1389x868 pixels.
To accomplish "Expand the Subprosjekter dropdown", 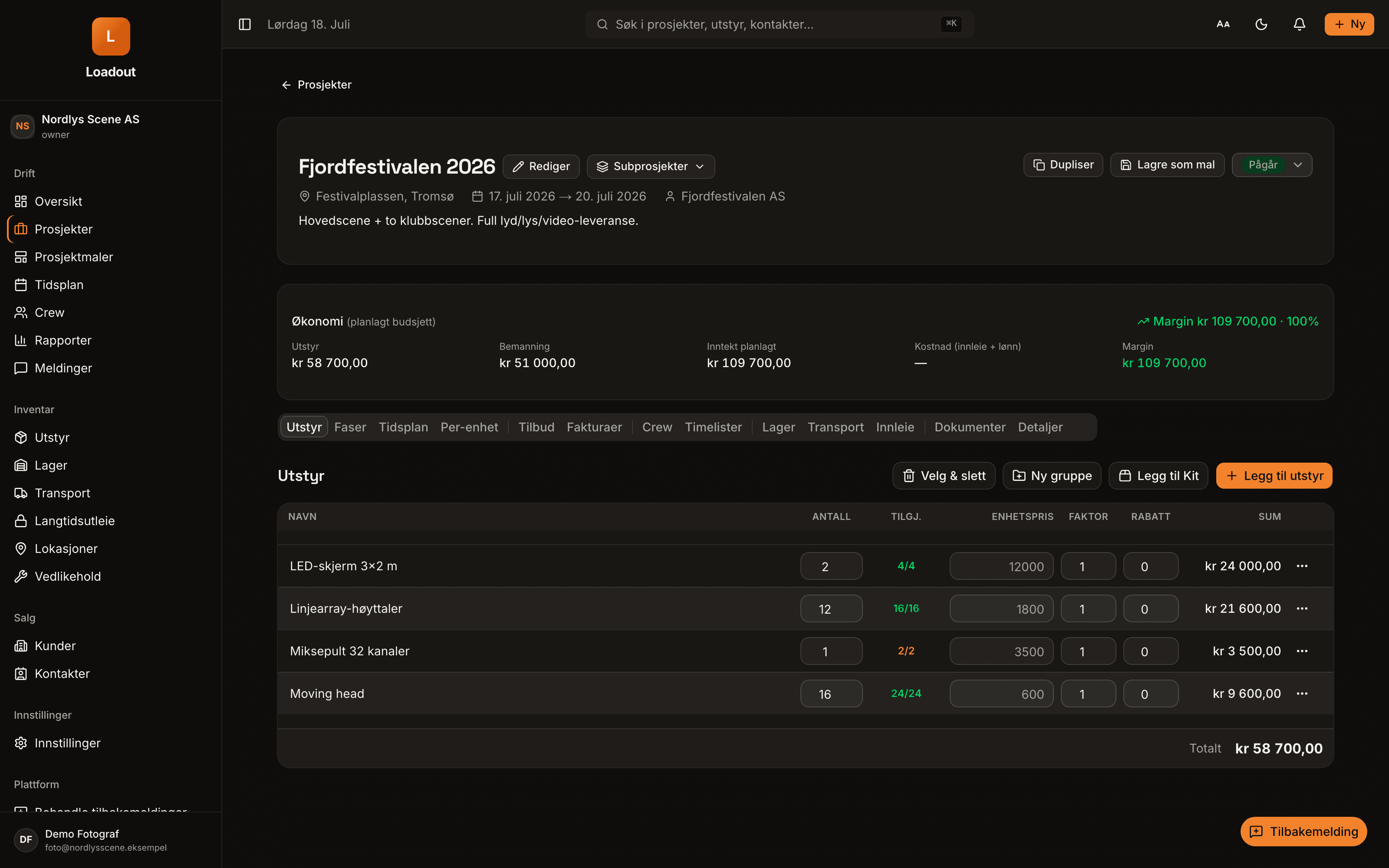I will click(650, 167).
